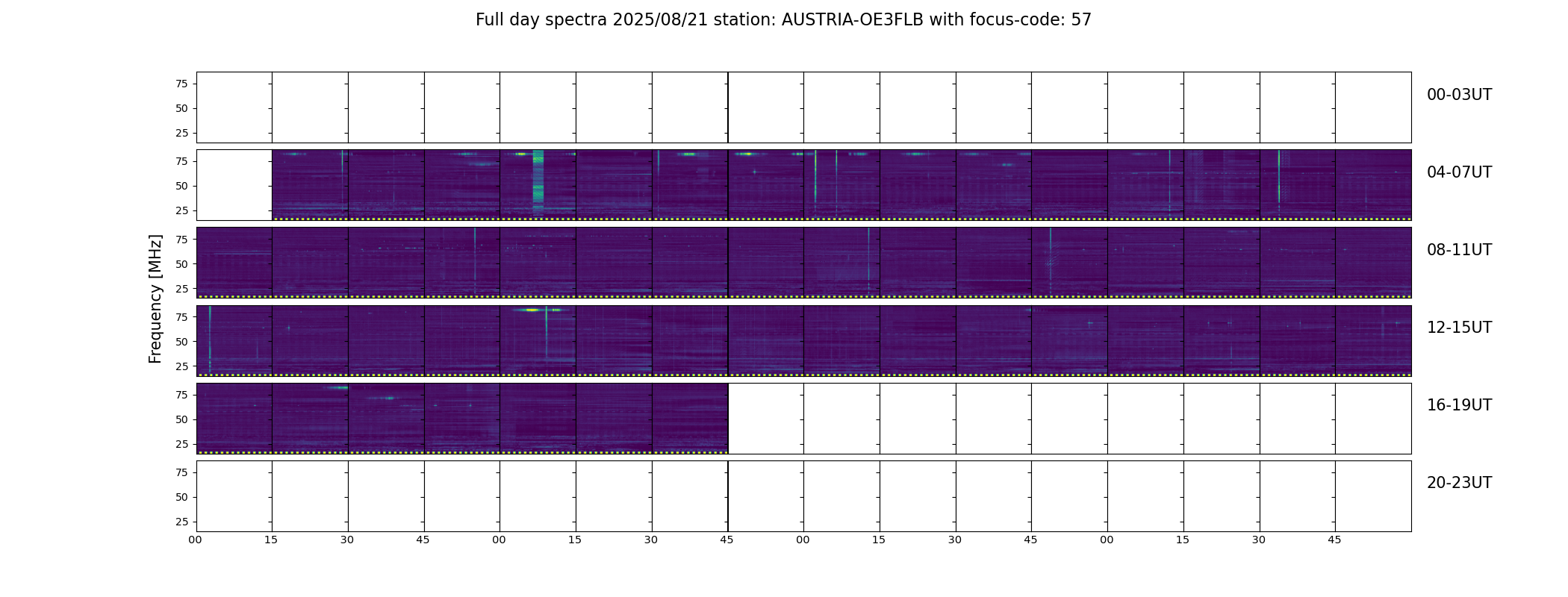Click the 75 frequency tick of the top row
Image resolution: width=1568 pixels, height=597 pixels.
tap(181, 84)
